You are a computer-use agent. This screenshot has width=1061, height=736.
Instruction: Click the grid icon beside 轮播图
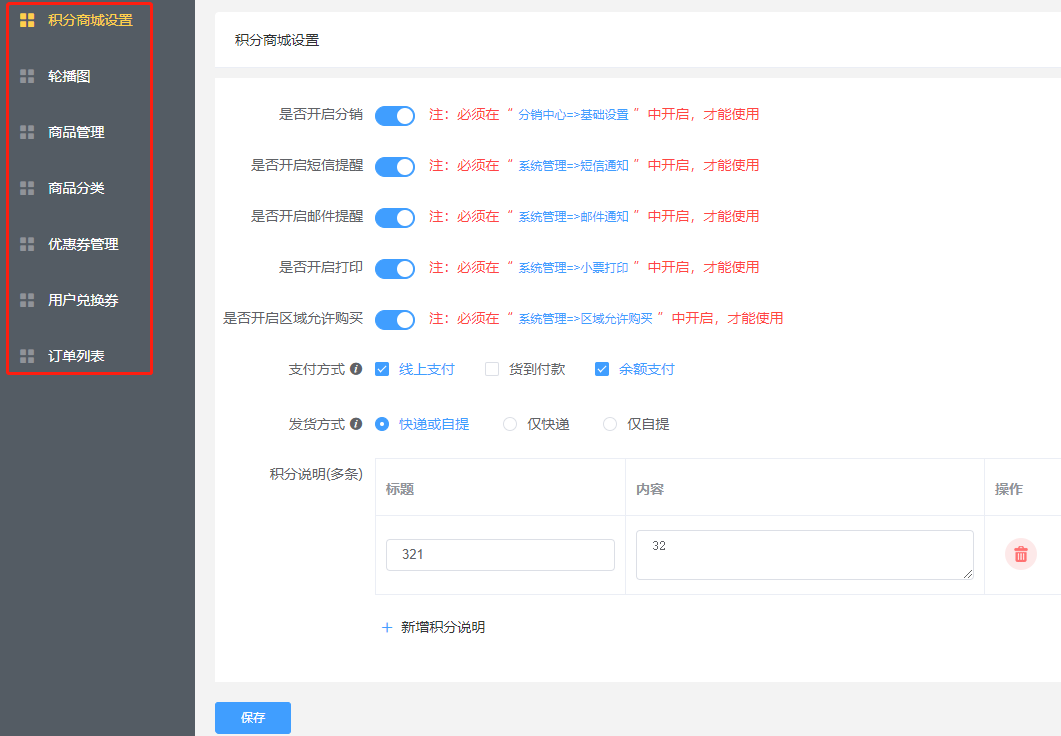tap(27, 76)
